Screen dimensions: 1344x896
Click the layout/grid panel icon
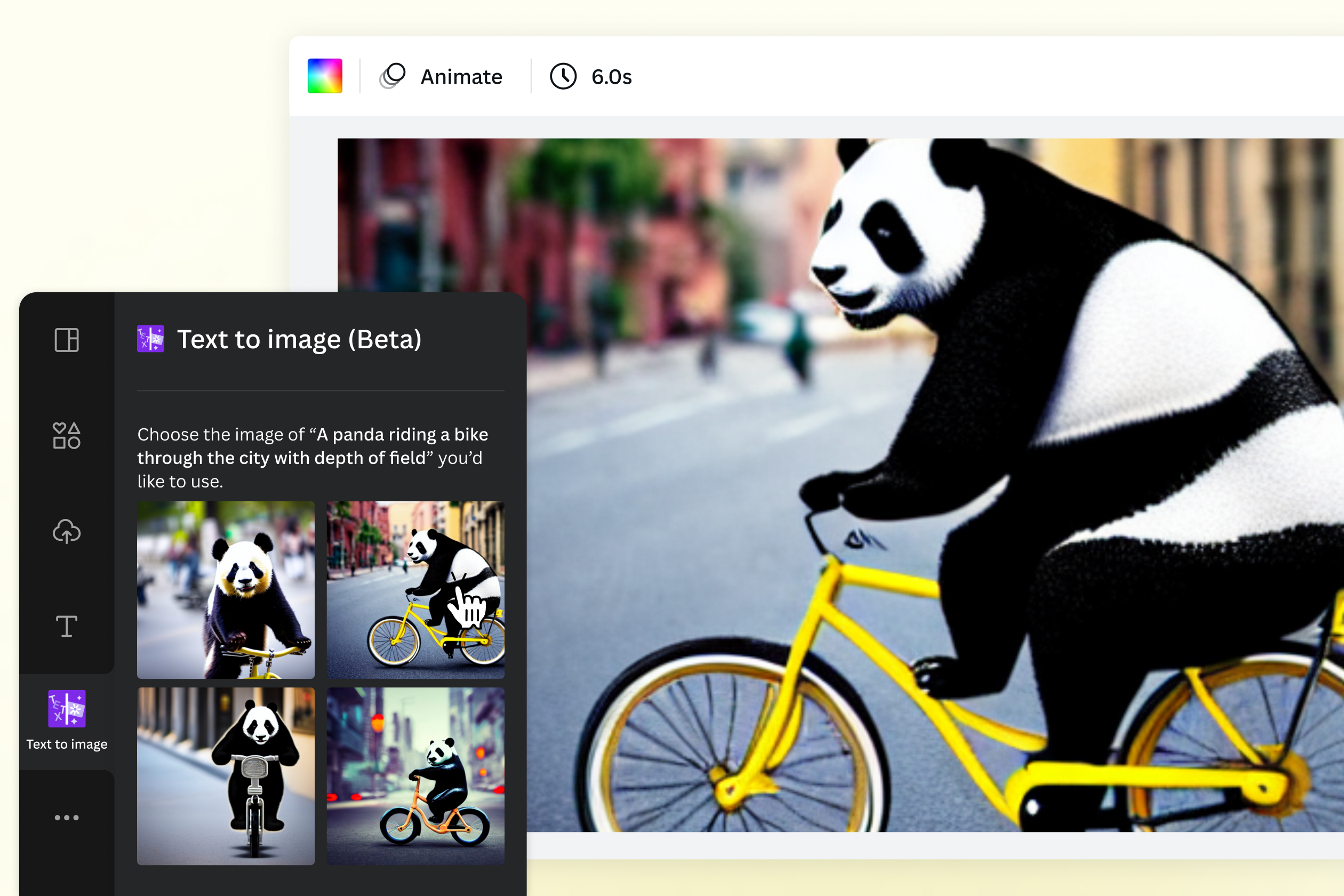(66, 339)
